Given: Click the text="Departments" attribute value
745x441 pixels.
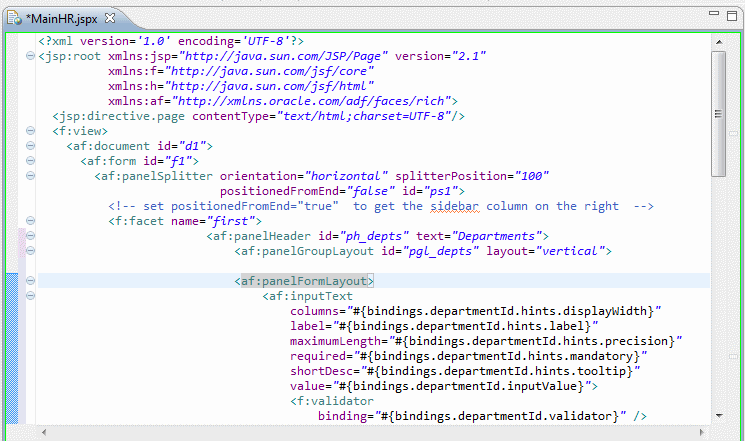Looking at the screenshot, I should coord(497,236).
